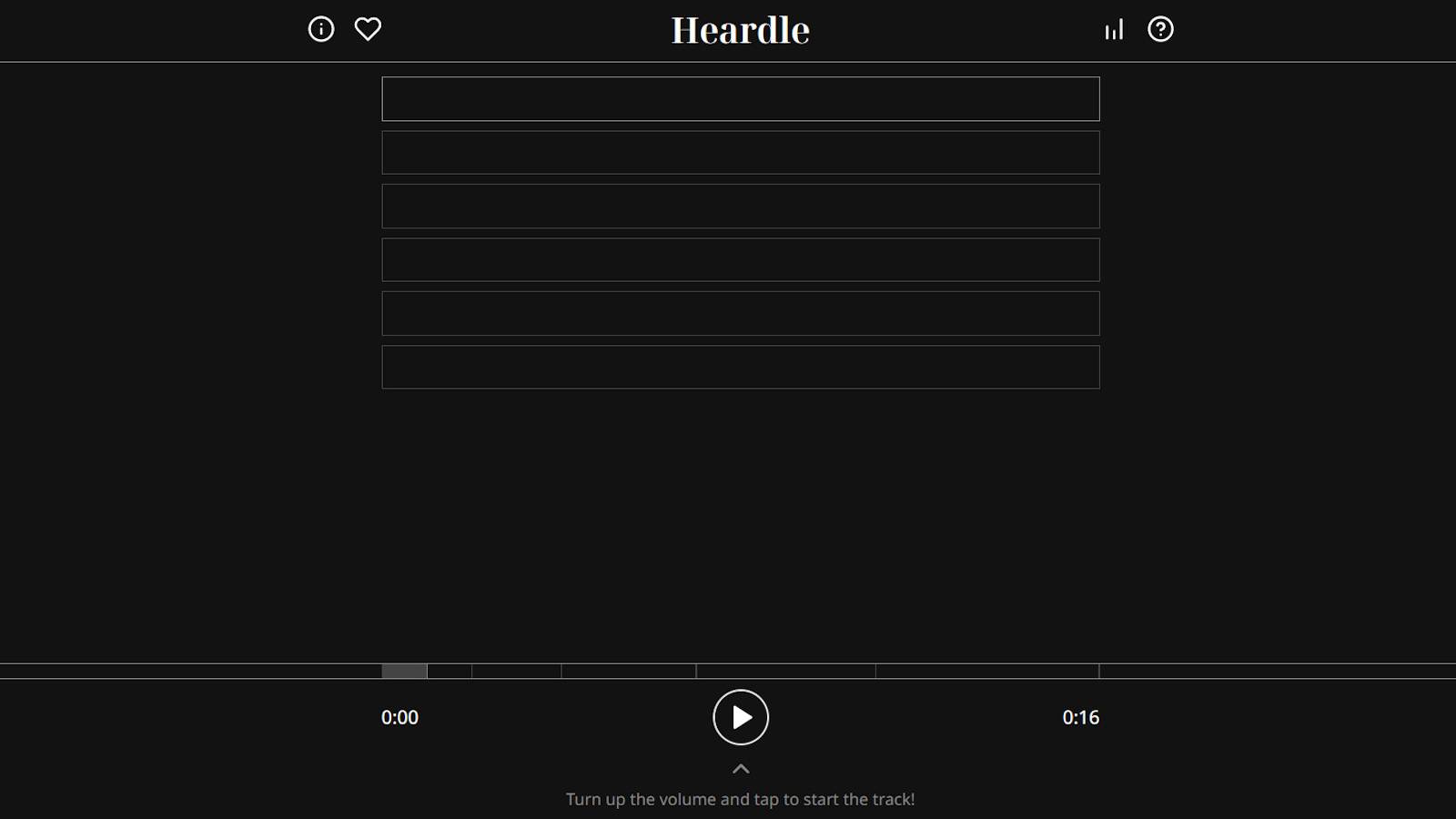Click the third guess slot
Viewport: 1456px width, 819px height.
(741, 206)
